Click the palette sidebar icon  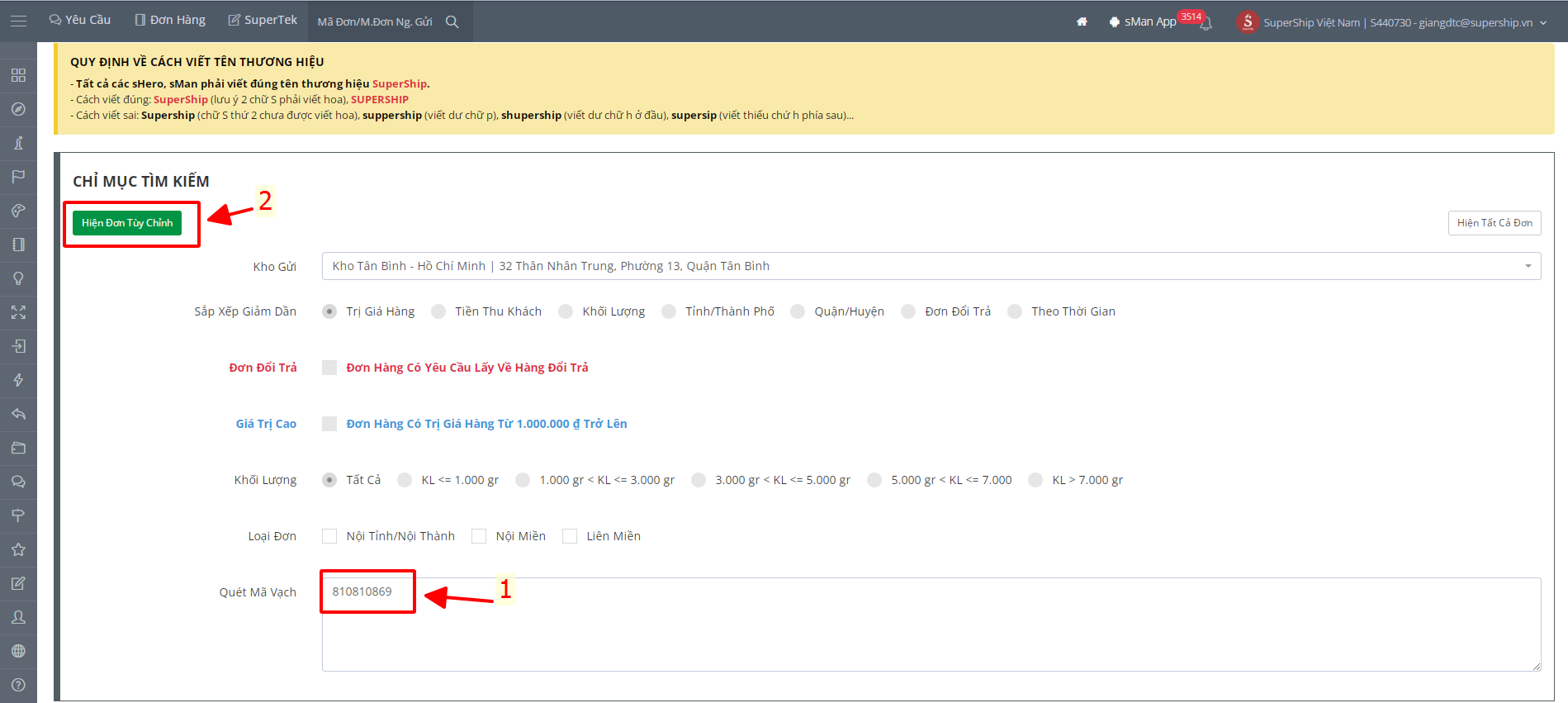coord(18,211)
